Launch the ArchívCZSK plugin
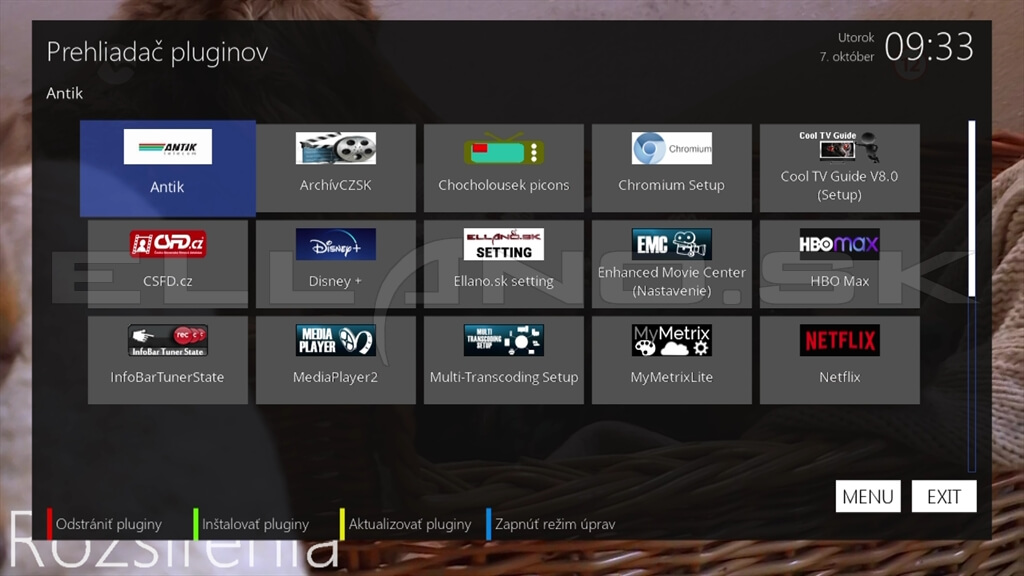Viewport: 1024px width, 576px height. [x=335, y=168]
